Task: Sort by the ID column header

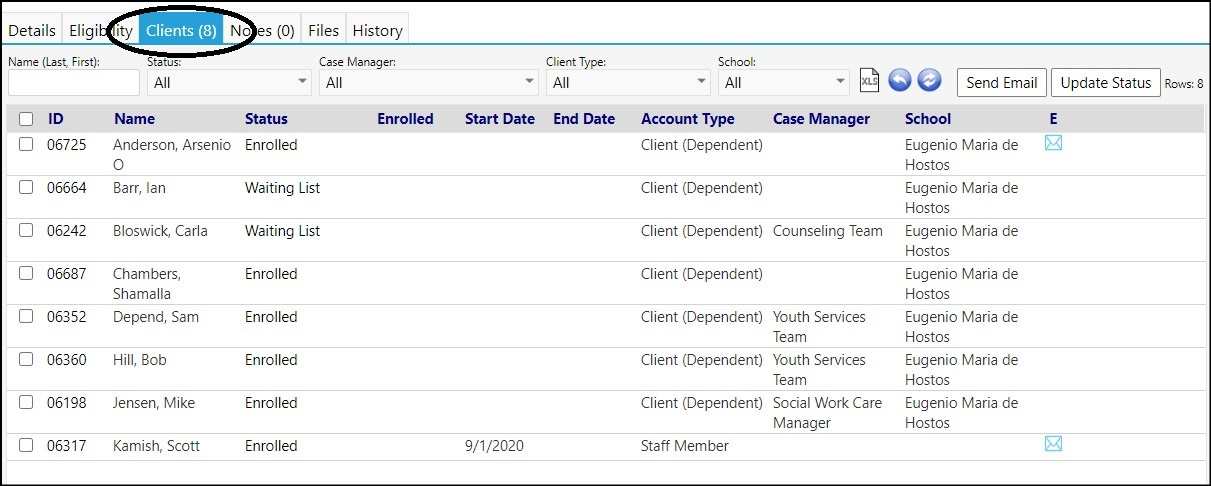Action: point(56,119)
